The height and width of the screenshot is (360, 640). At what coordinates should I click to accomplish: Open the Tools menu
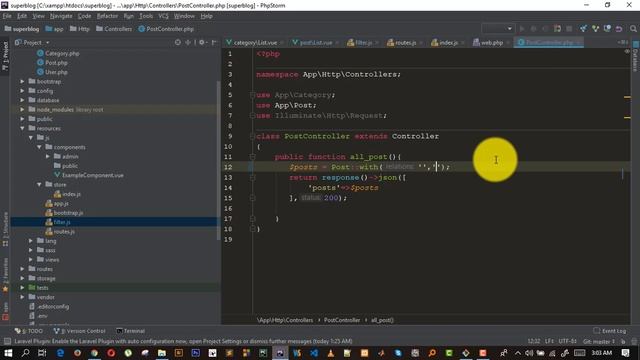click(x=146, y=16)
